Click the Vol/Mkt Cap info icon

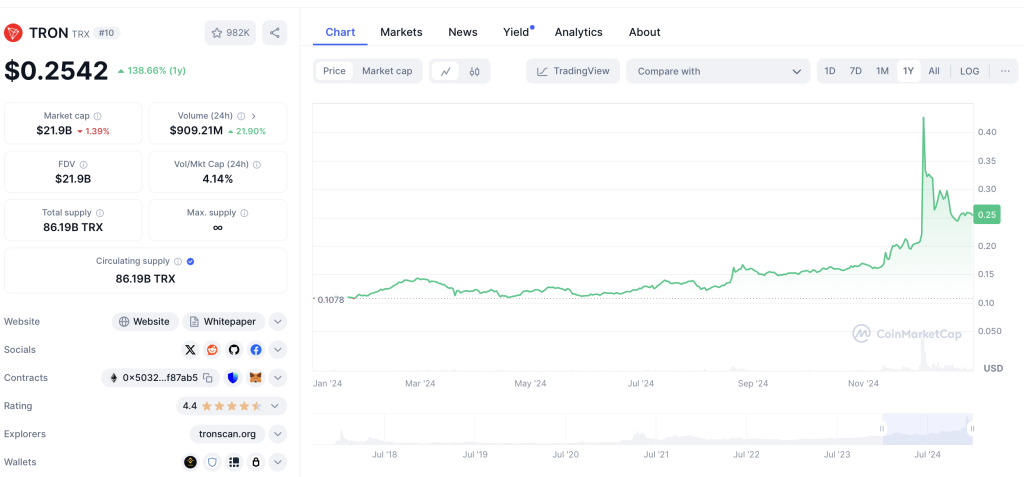pyautogui.click(x=257, y=165)
